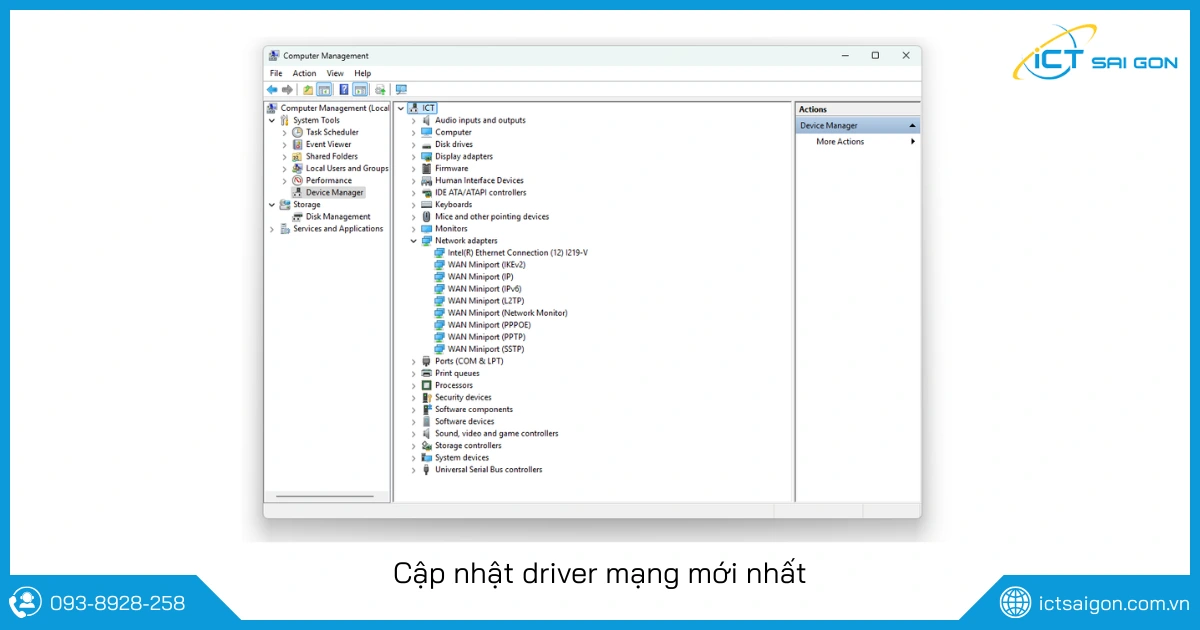Collapse the Device Manager actions section arrow
Screen dimensions: 1200x630
coord(912,126)
